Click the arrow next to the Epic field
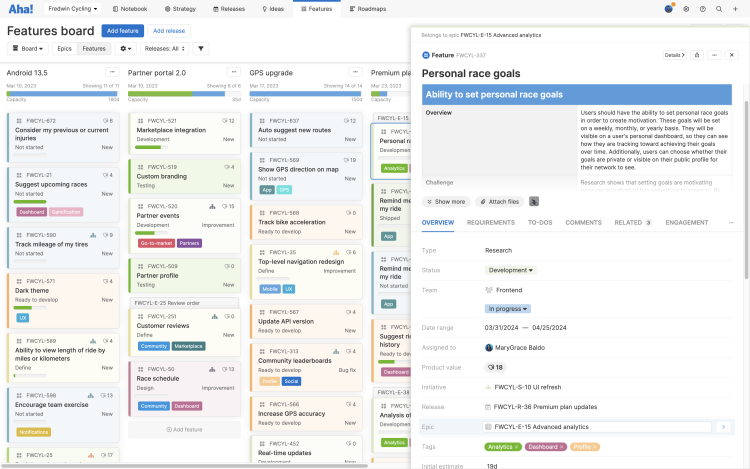The width and height of the screenshot is (750, 469). pos(723,427)
